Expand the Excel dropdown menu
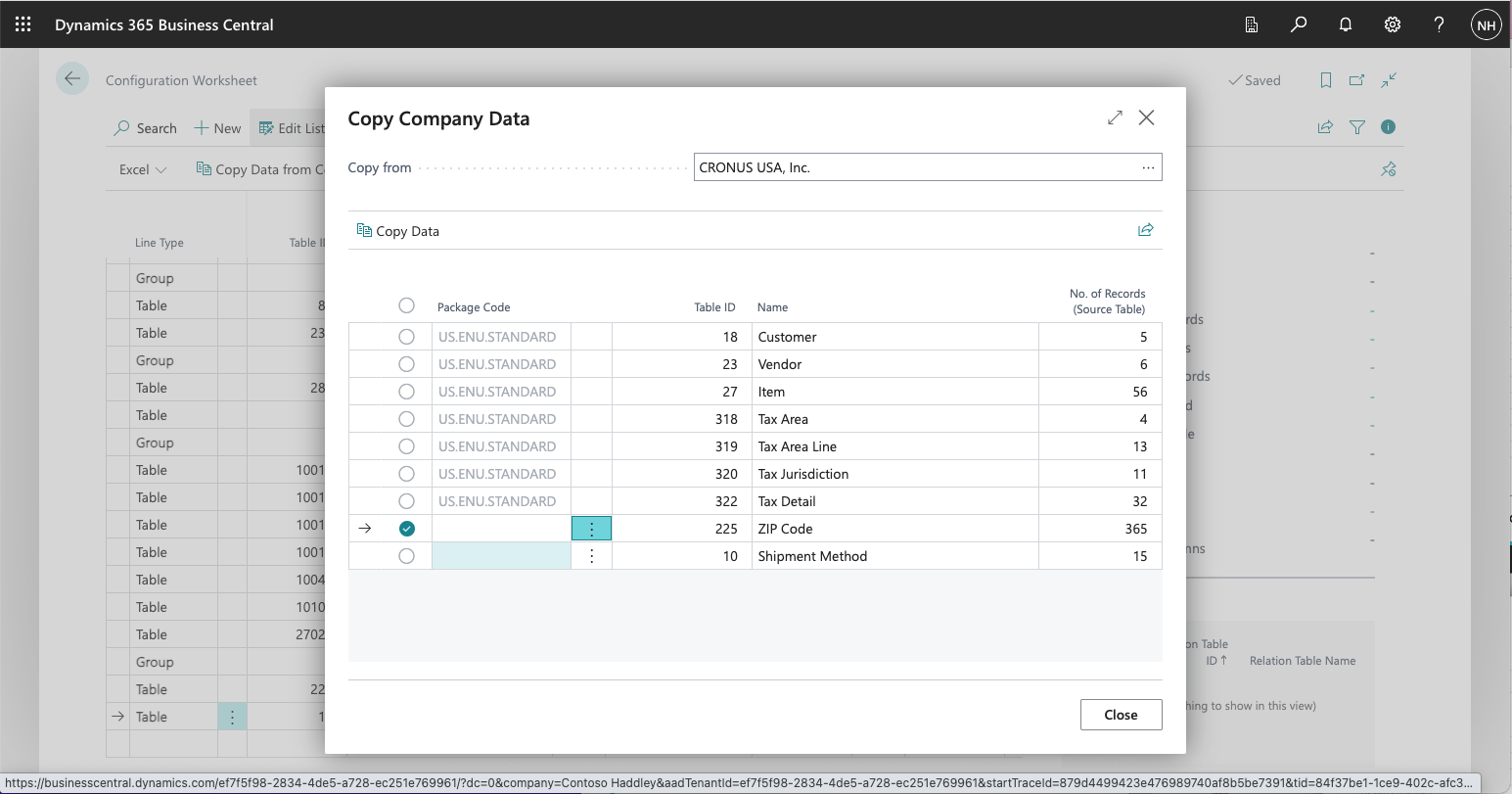Viewport: 1512px width, 794px height. pyautogui.click(x=143, y=169)
